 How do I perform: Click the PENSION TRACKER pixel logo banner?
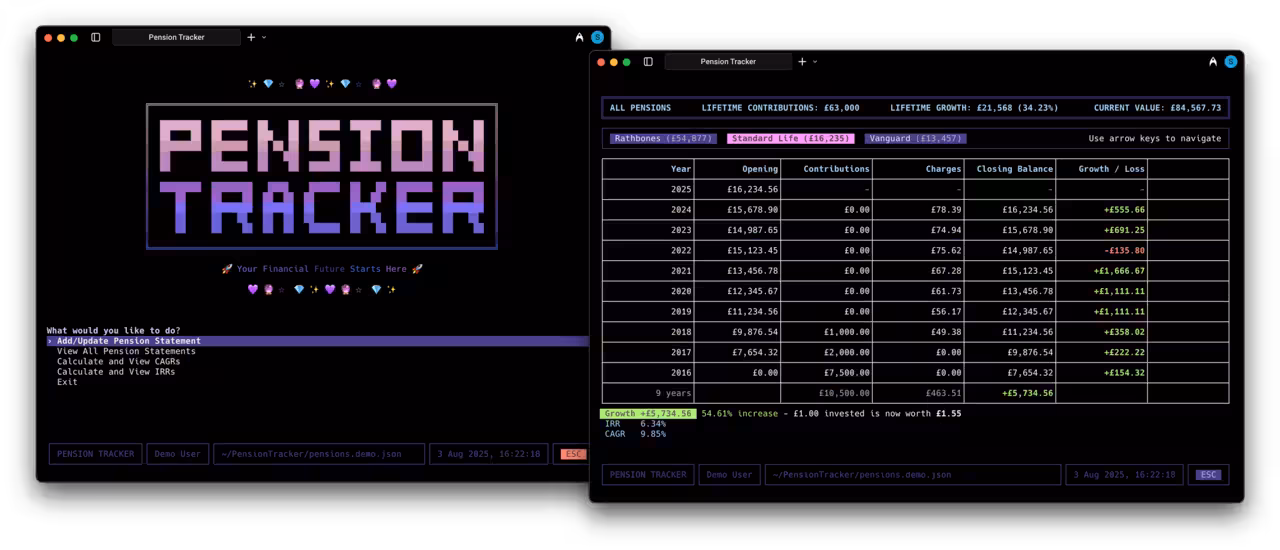pos(322,176)
